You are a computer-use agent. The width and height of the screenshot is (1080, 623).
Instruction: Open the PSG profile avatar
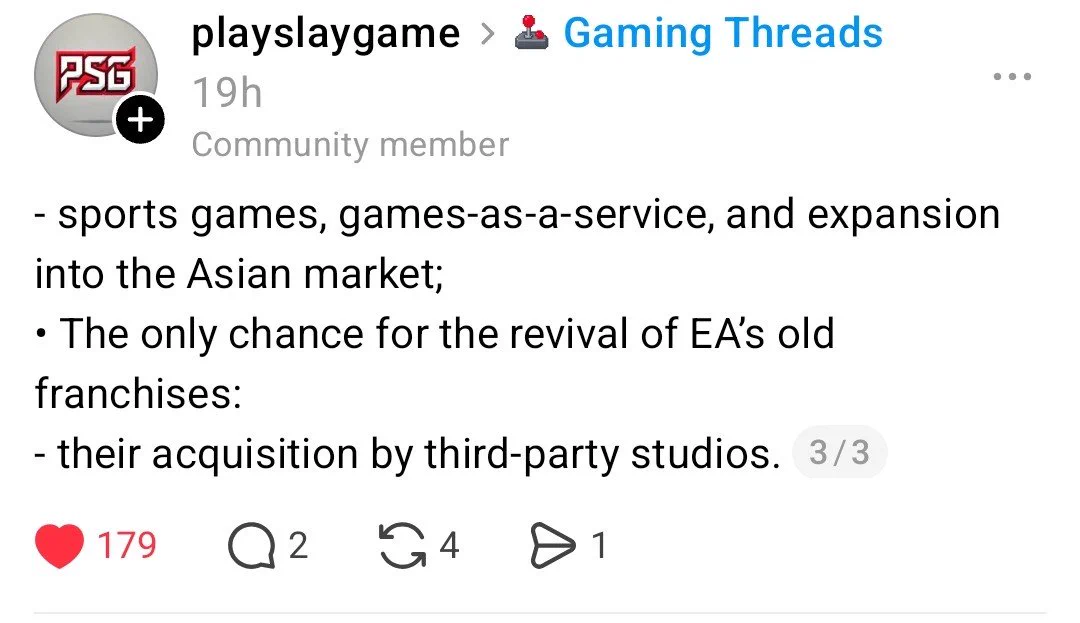pyautogui.click(x=96, y=75)
